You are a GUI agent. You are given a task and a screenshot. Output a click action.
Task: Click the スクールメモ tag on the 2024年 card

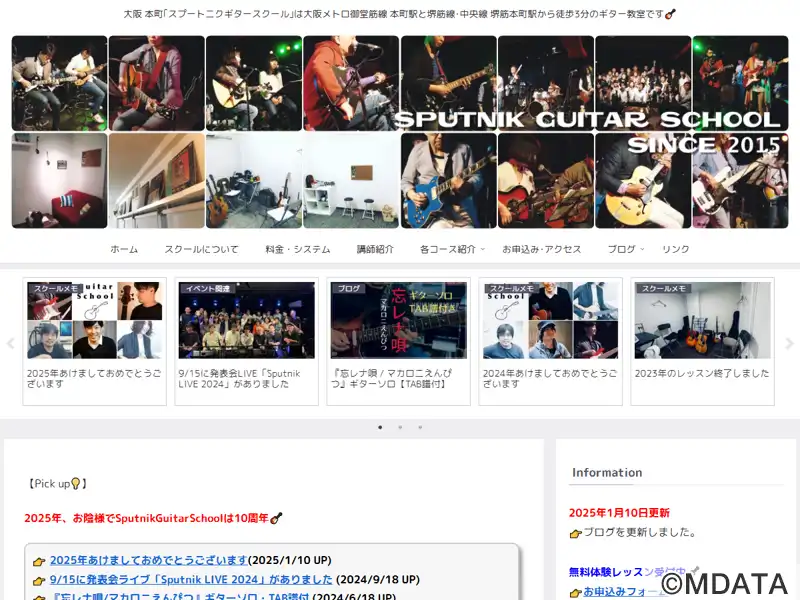click(512, 288)
